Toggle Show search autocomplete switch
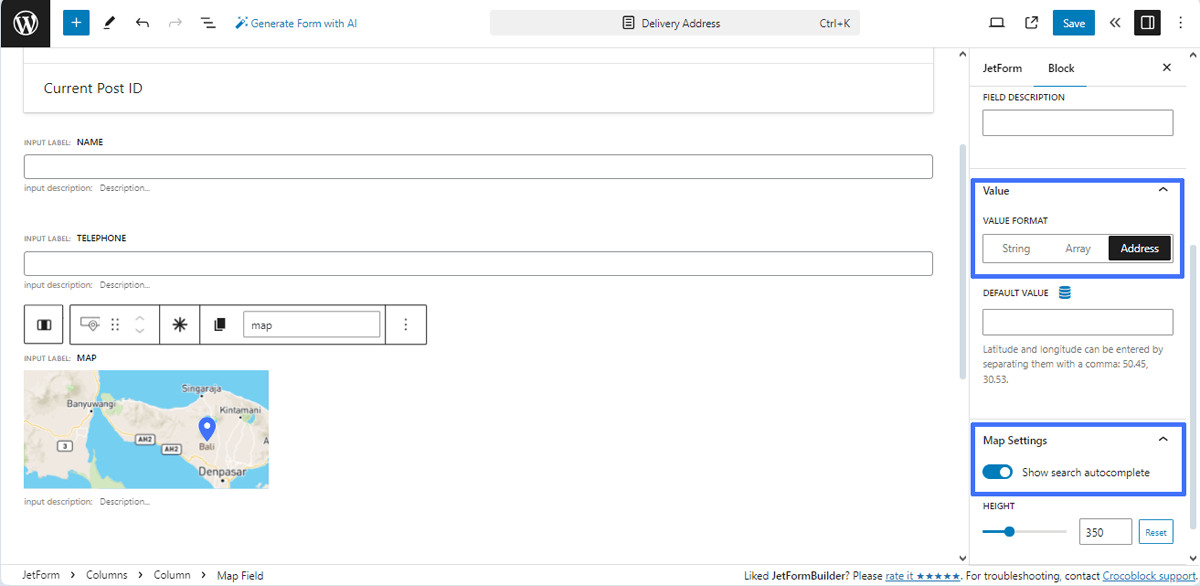This screenshot has height=586, width=1200. (x=997, y=471)
